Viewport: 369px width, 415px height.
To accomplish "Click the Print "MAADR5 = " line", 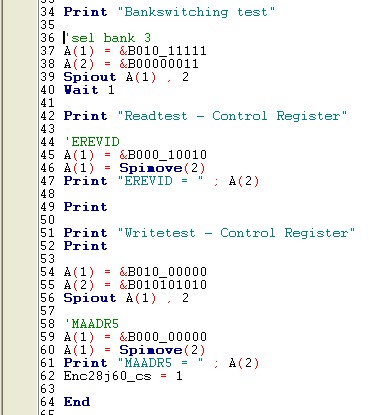I will tap(161, 363).
